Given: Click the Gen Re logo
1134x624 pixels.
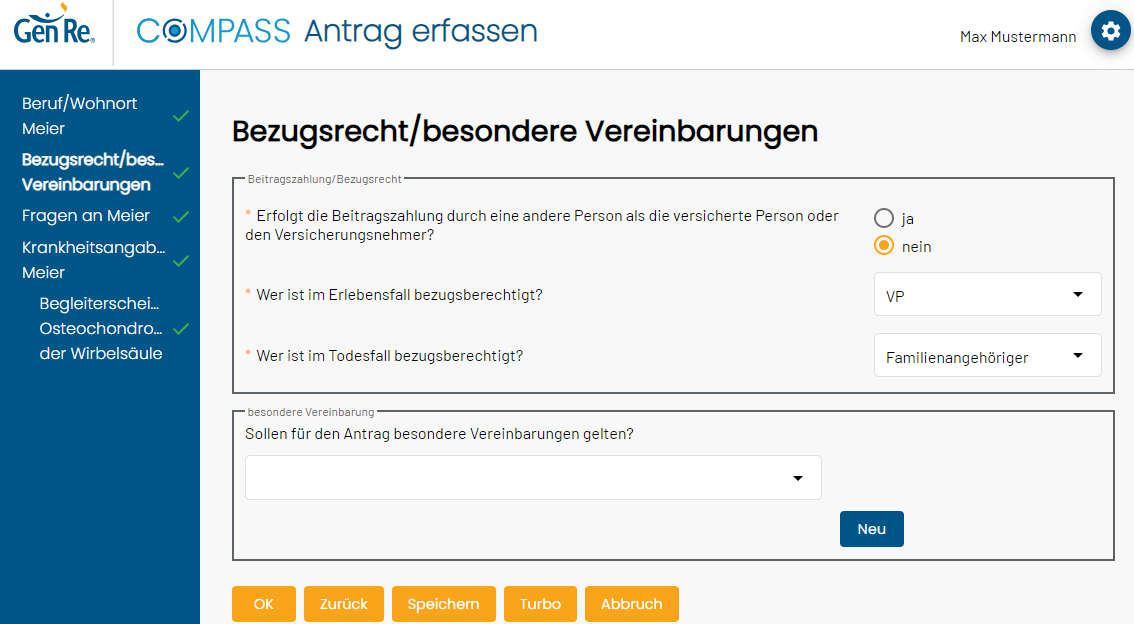Looking at the screenshot, I should coord(54,25).
